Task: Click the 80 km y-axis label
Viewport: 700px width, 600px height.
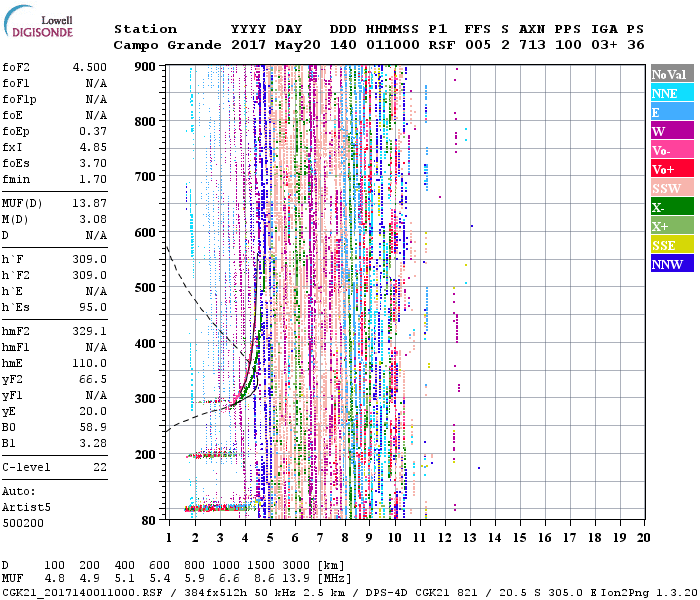Action: (149, 520)
